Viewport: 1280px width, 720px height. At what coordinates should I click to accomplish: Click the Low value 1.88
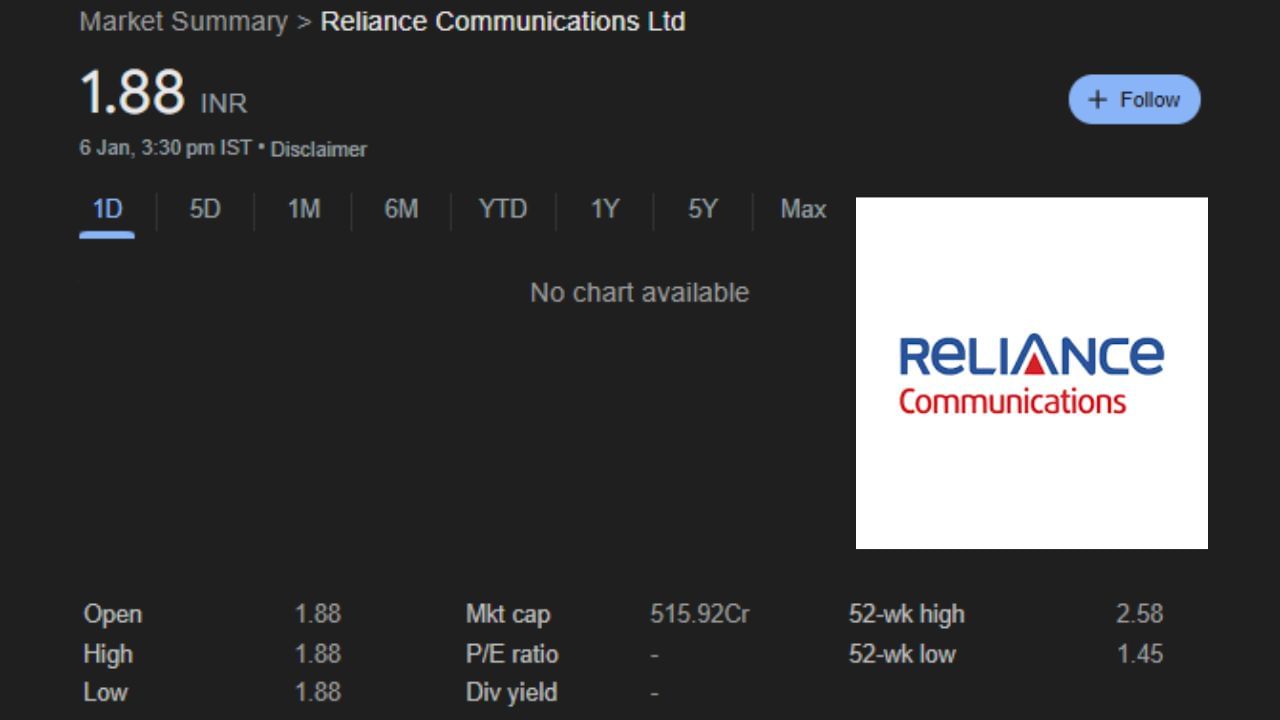pyautogui.click(x=318, y=692)
